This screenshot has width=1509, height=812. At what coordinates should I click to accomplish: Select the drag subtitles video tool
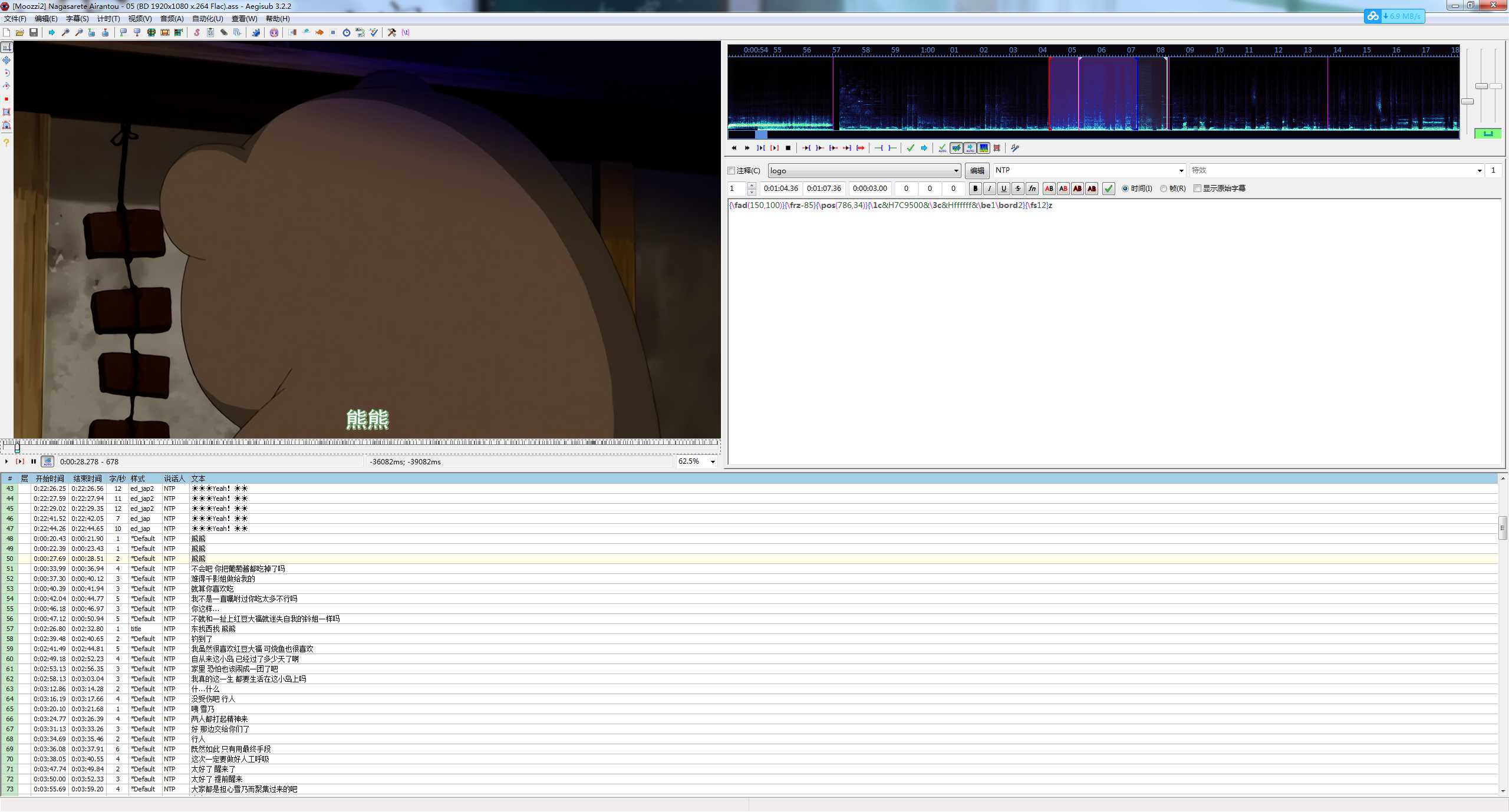[x=6, y=60]
